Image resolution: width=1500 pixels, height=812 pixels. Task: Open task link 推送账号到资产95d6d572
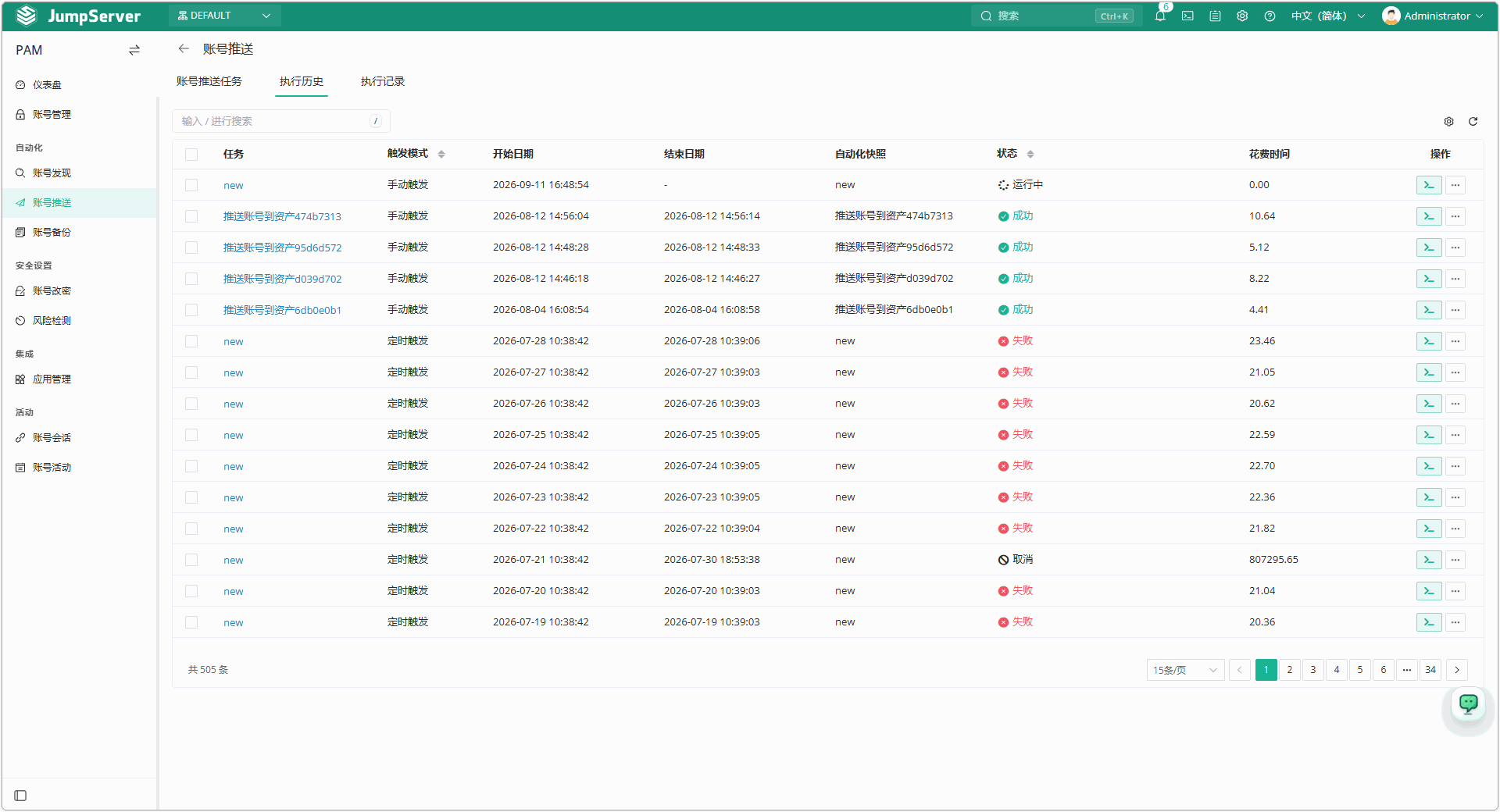coord(282,248)
